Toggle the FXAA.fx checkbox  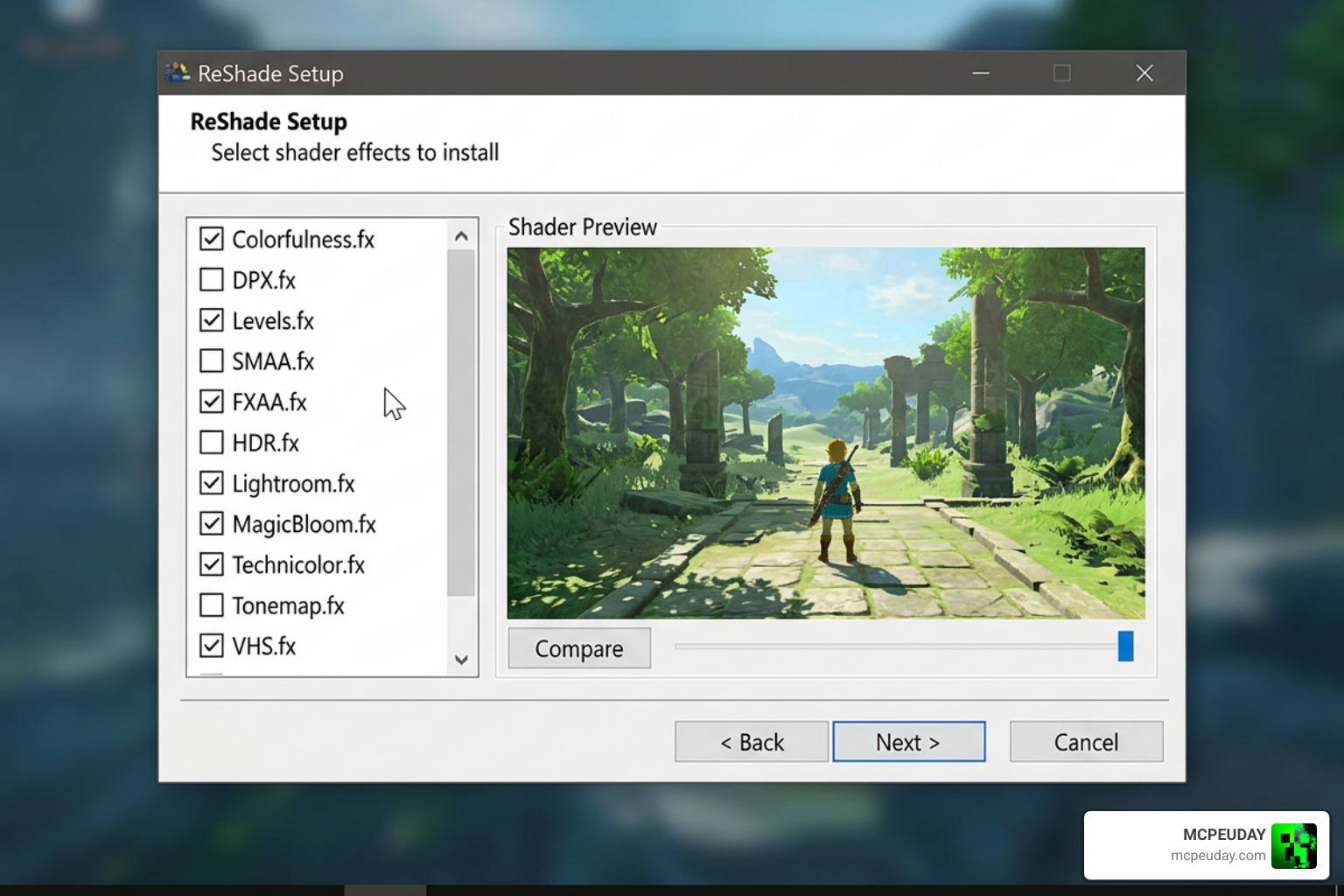click(211, 402)
